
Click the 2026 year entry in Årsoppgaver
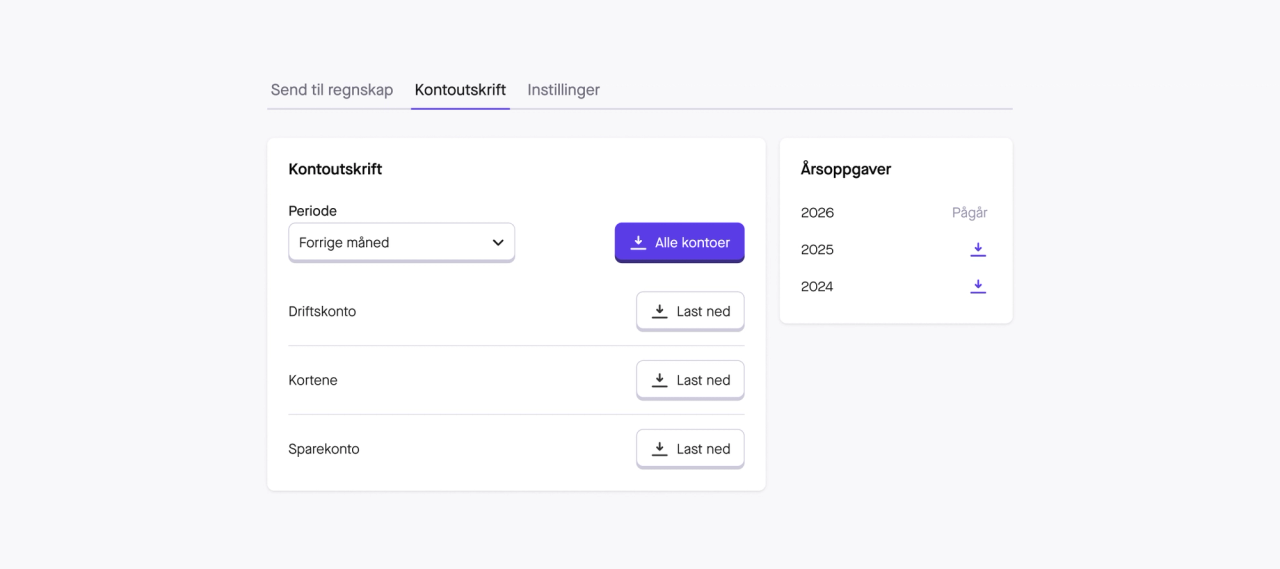tap(817, 213)
